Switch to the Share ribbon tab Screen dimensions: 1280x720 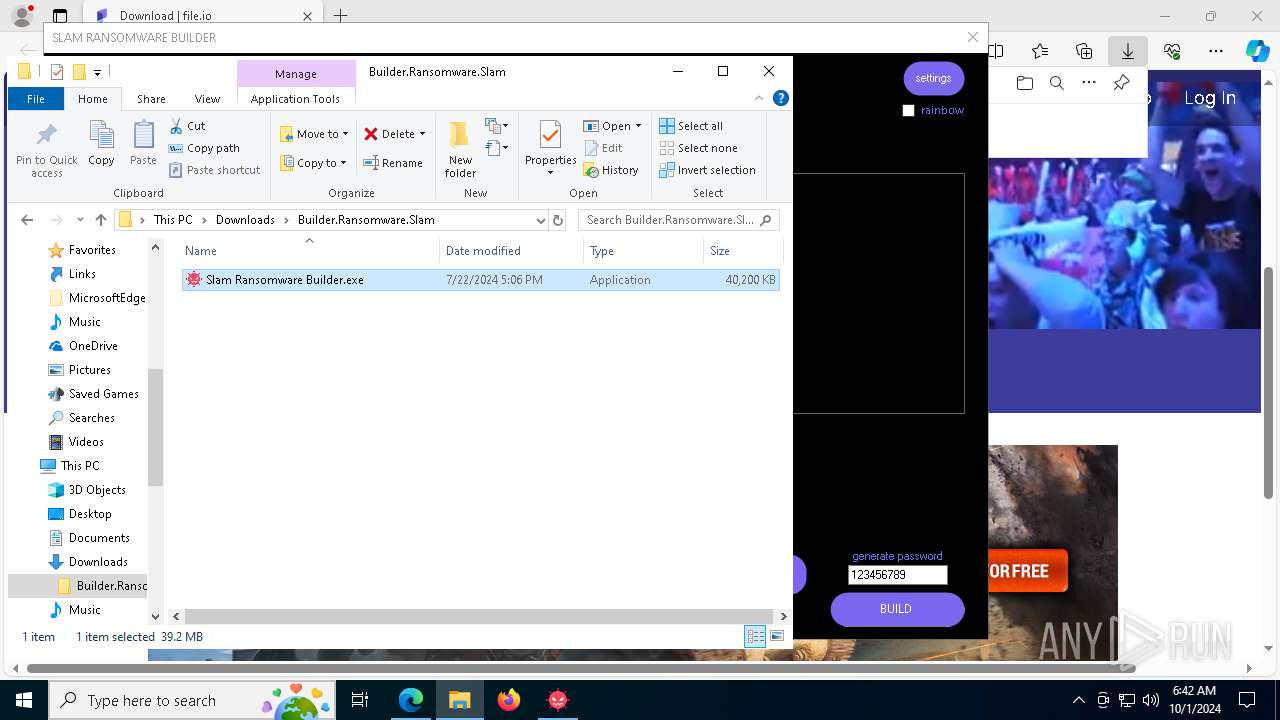tap(151, 99)
